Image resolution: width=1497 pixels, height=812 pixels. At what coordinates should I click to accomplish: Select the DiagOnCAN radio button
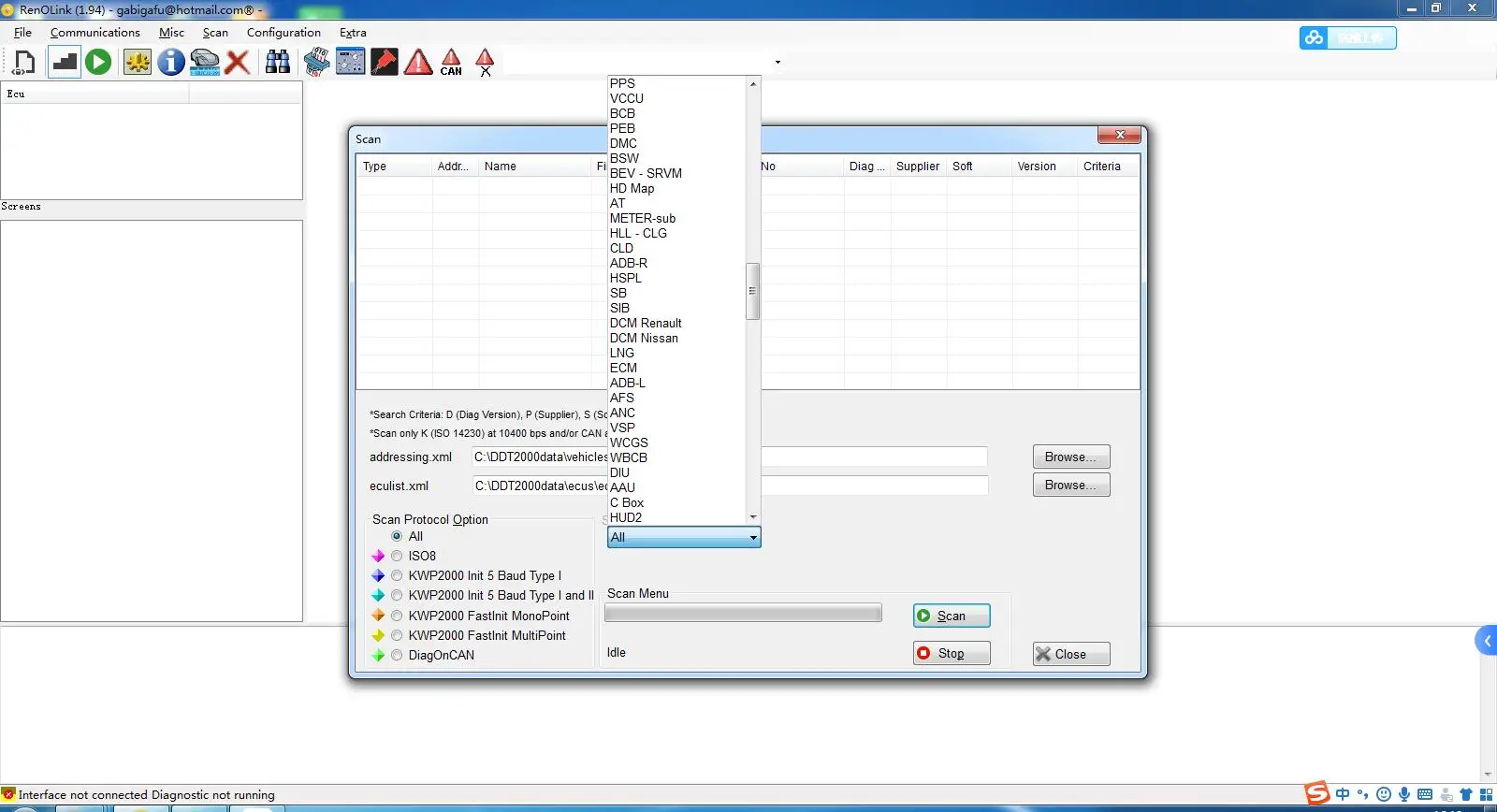[x=398, y=655]
